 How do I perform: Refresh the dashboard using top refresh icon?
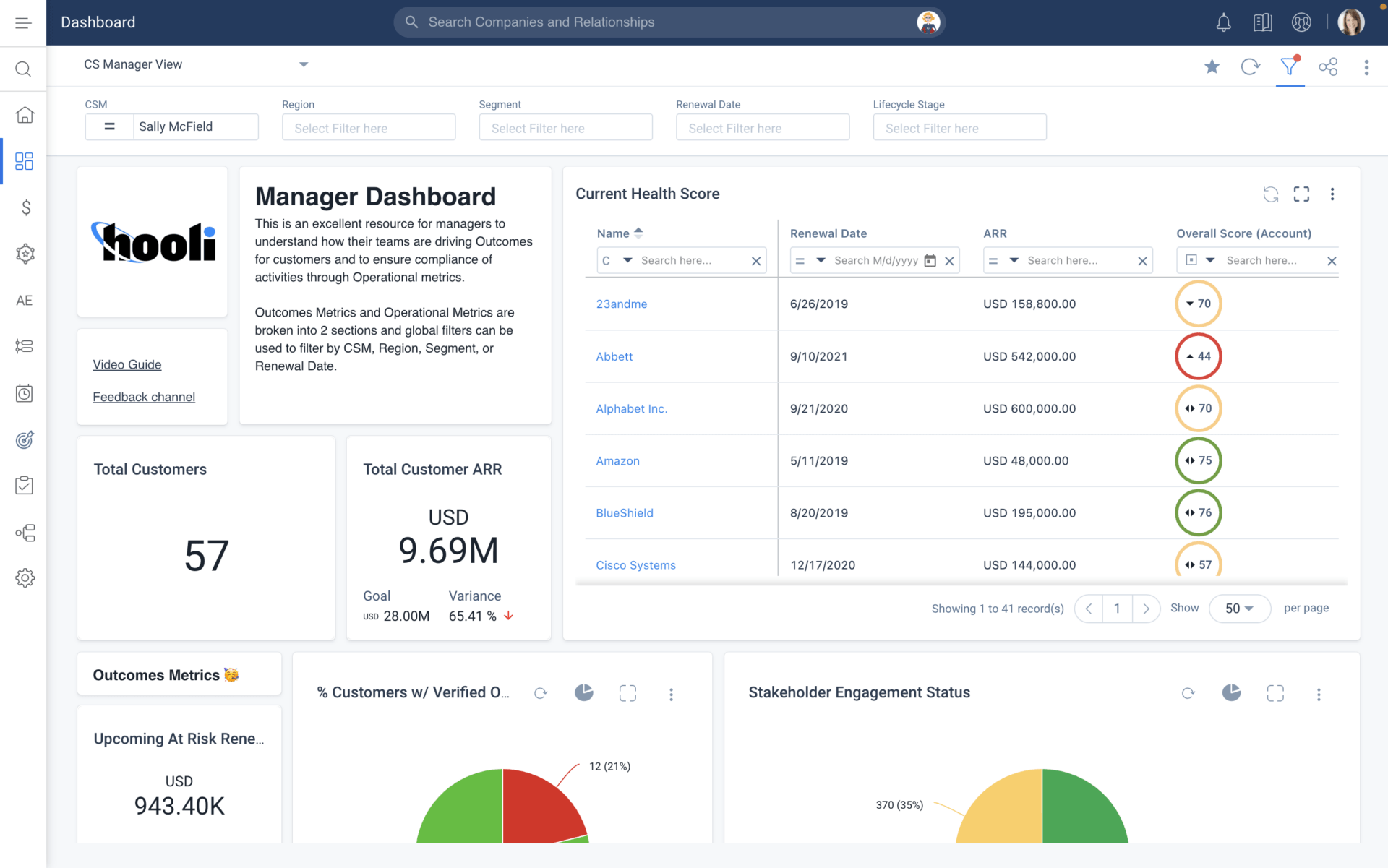tap(1250, 66)
